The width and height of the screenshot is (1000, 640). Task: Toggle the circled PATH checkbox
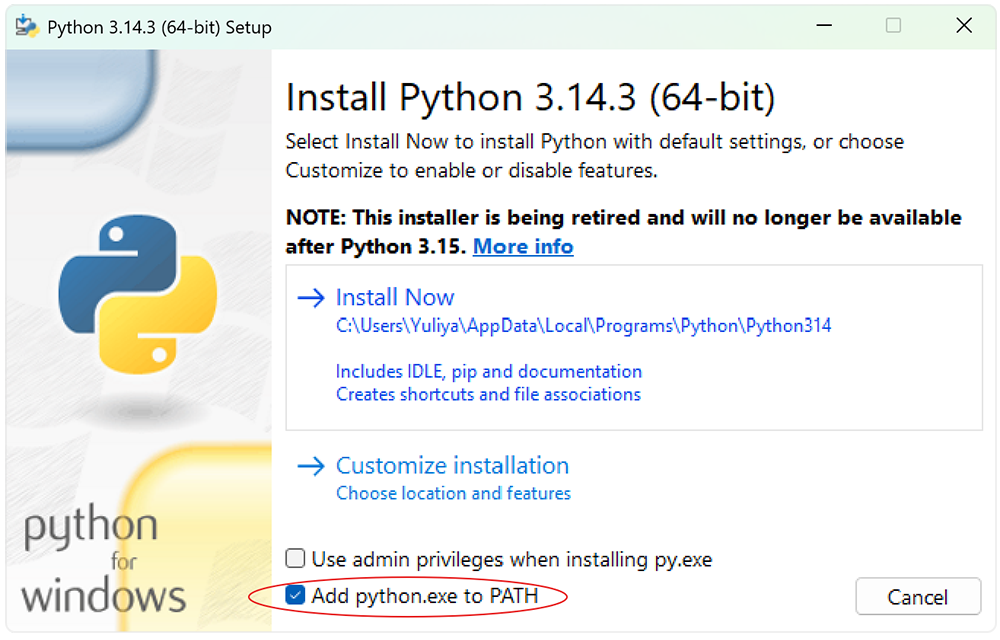(295, 594)
